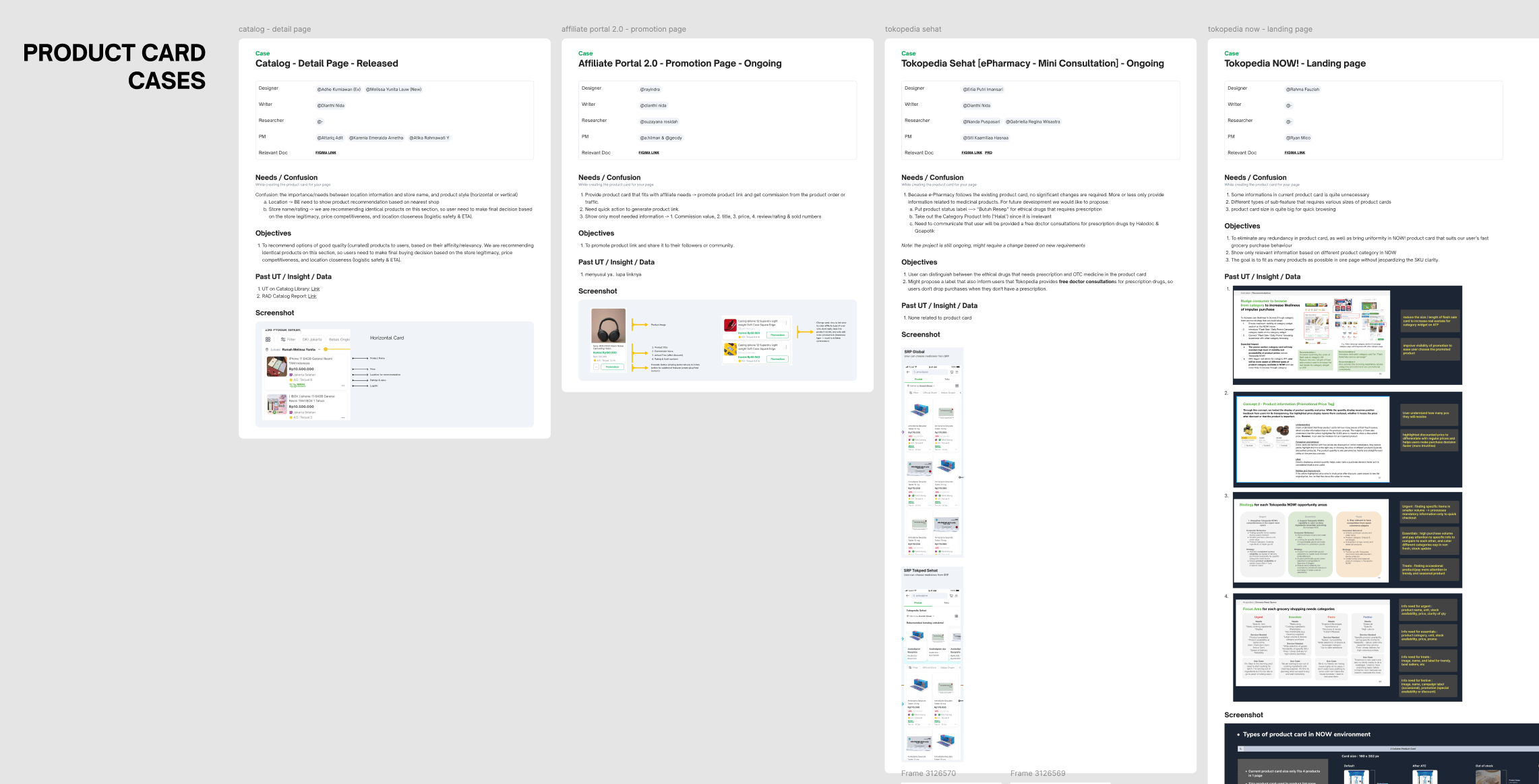Select the 'tokopedia sehat' frame label

(x=913, y=30)
